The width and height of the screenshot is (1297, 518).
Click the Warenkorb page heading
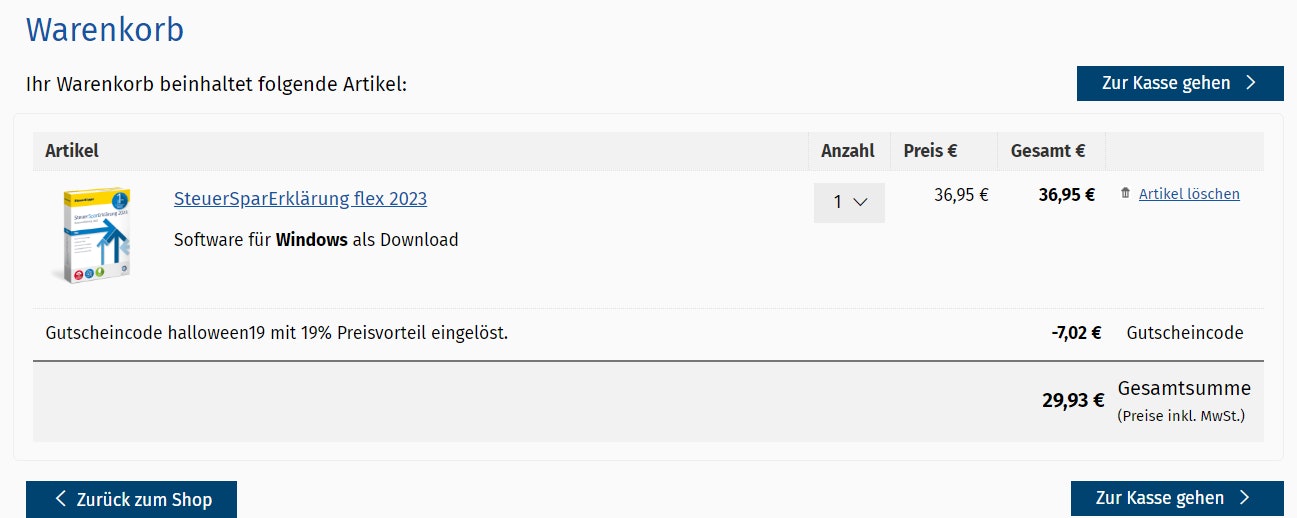105,30
